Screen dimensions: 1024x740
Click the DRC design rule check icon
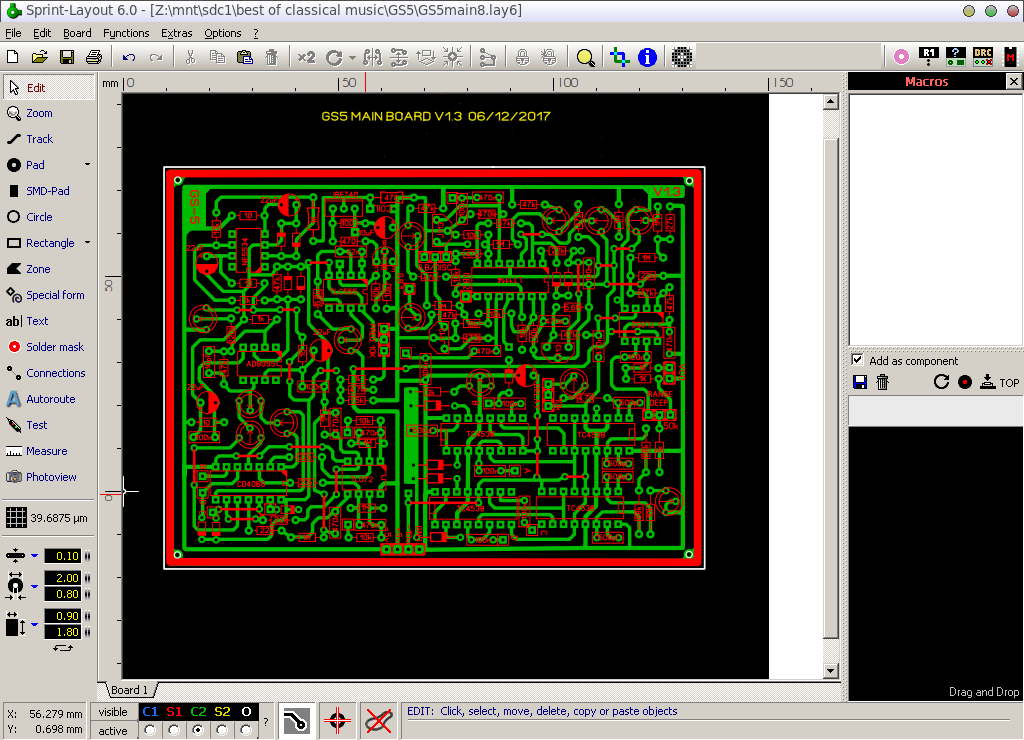[x=983, y=57]
